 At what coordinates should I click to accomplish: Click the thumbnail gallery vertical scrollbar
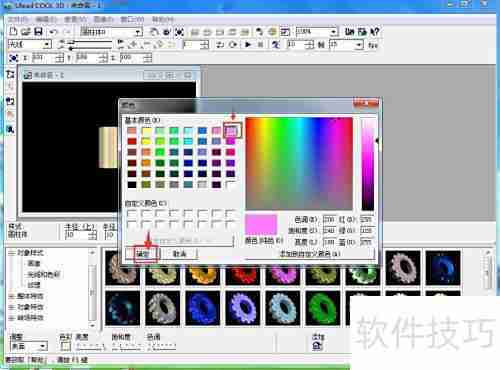pos(489,272)
